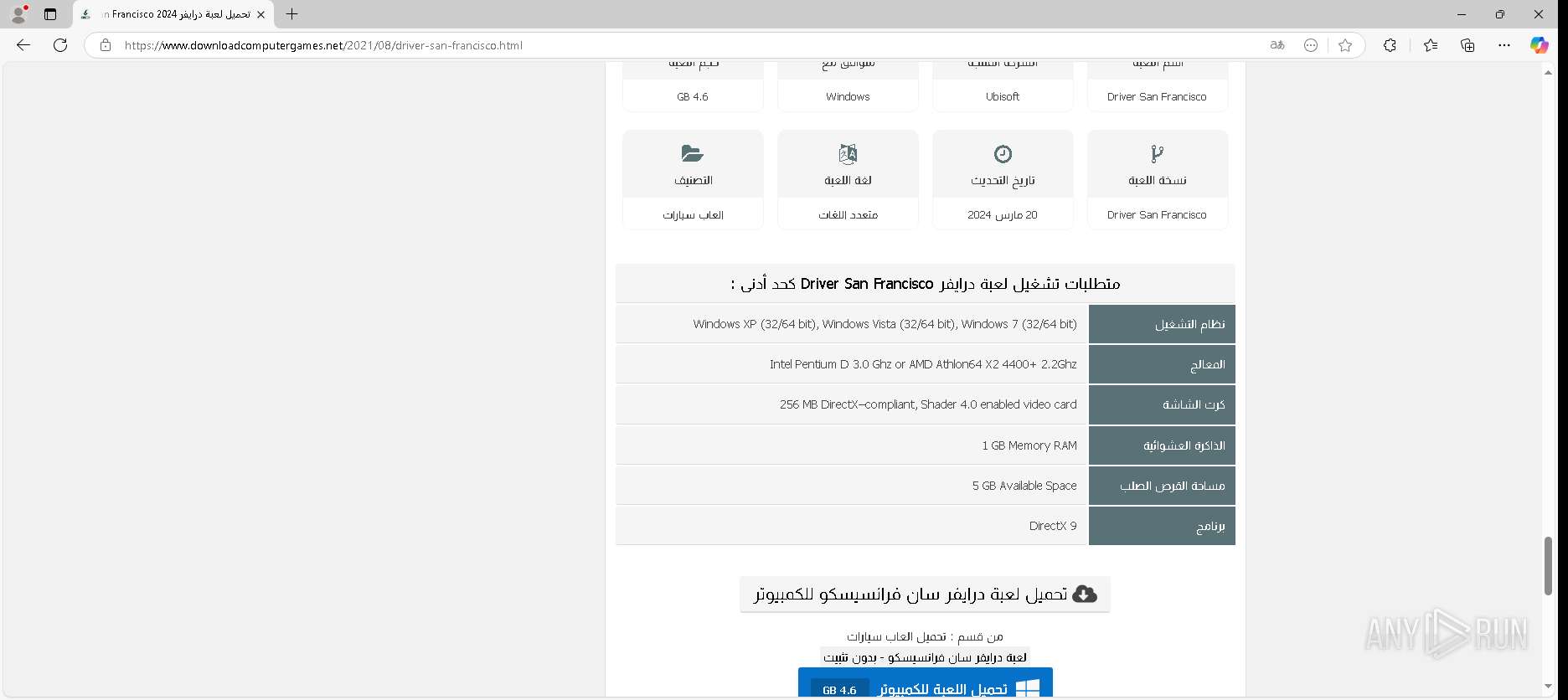Viewport: 1568px width, 700px height.
Task: Click the نظام التشغيل row label
Action: 1162,324
